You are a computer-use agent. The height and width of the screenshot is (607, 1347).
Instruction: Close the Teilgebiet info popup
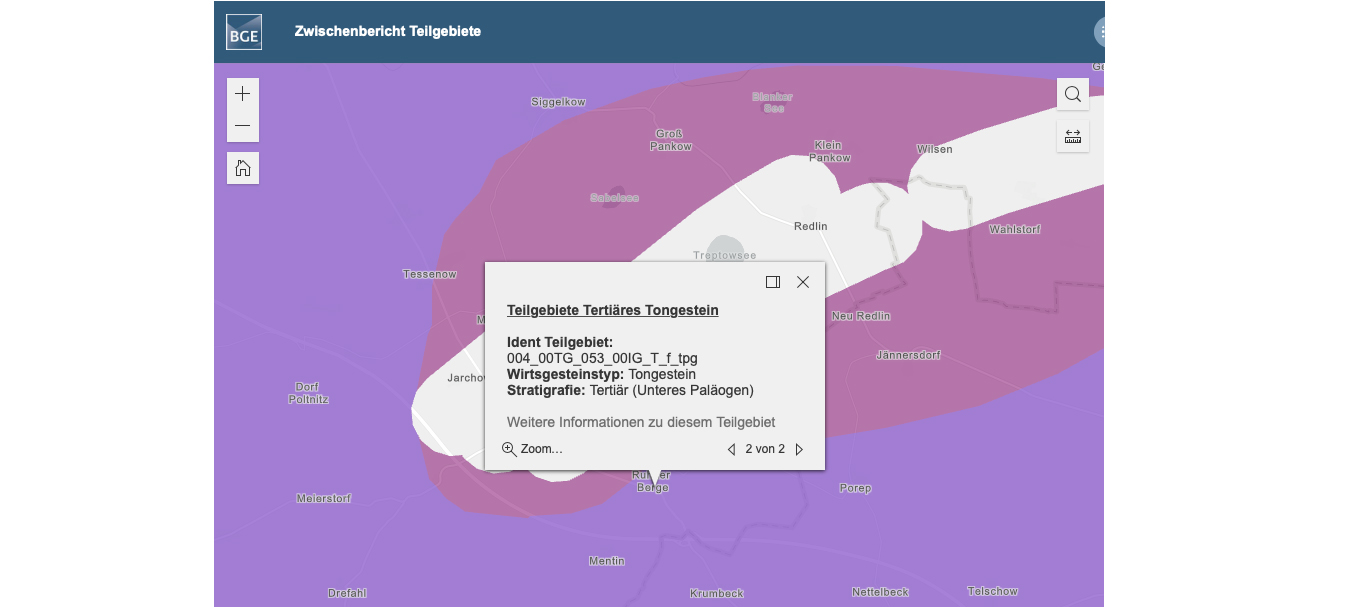tap(803, 282)
